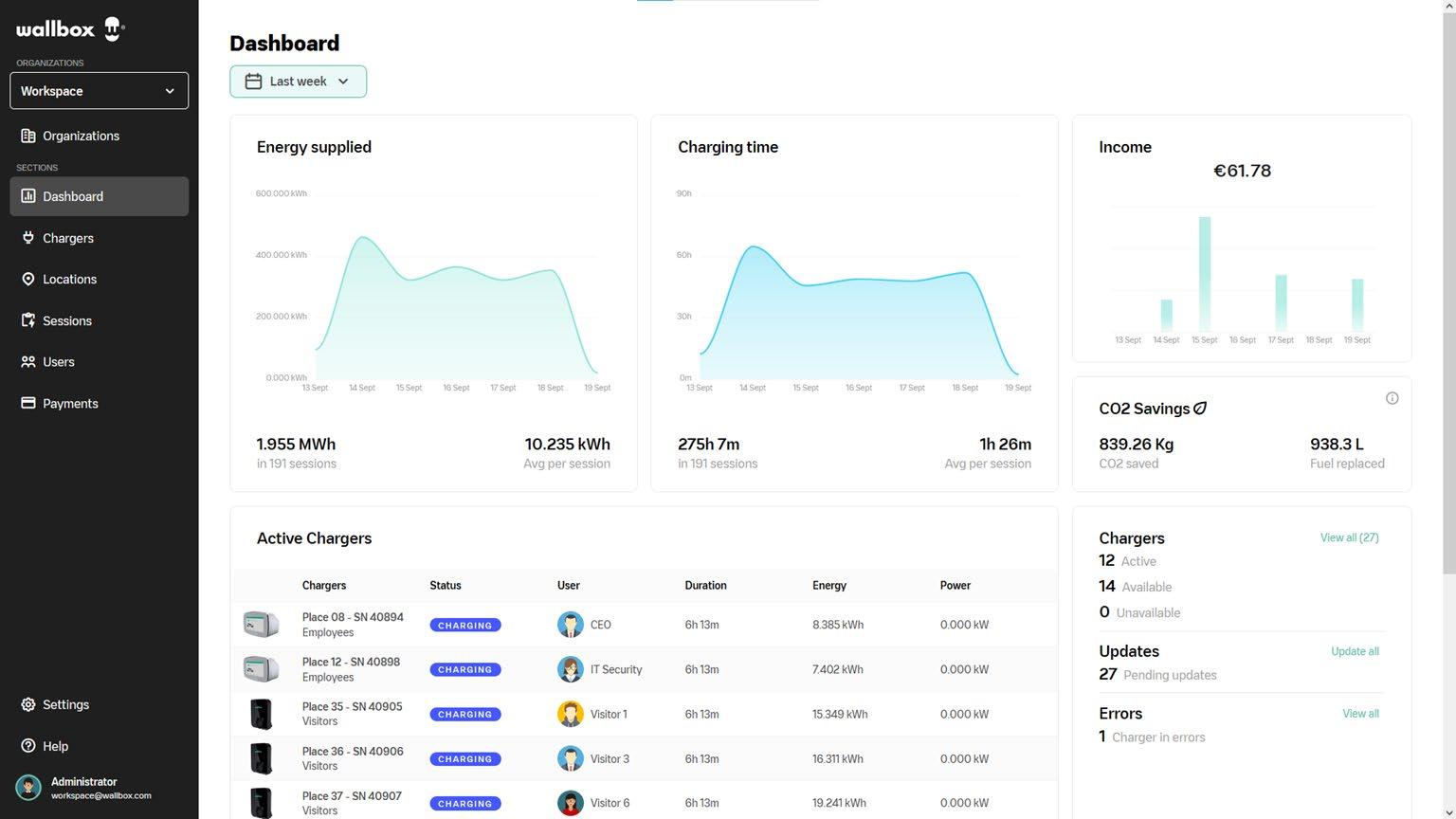Click the IT Security user avatar
This screenshot has width=1456, height=819.
pos(570,669)
